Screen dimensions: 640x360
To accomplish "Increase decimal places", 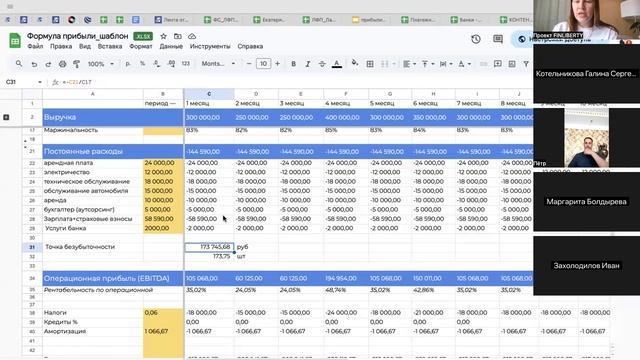I will 171,64.
